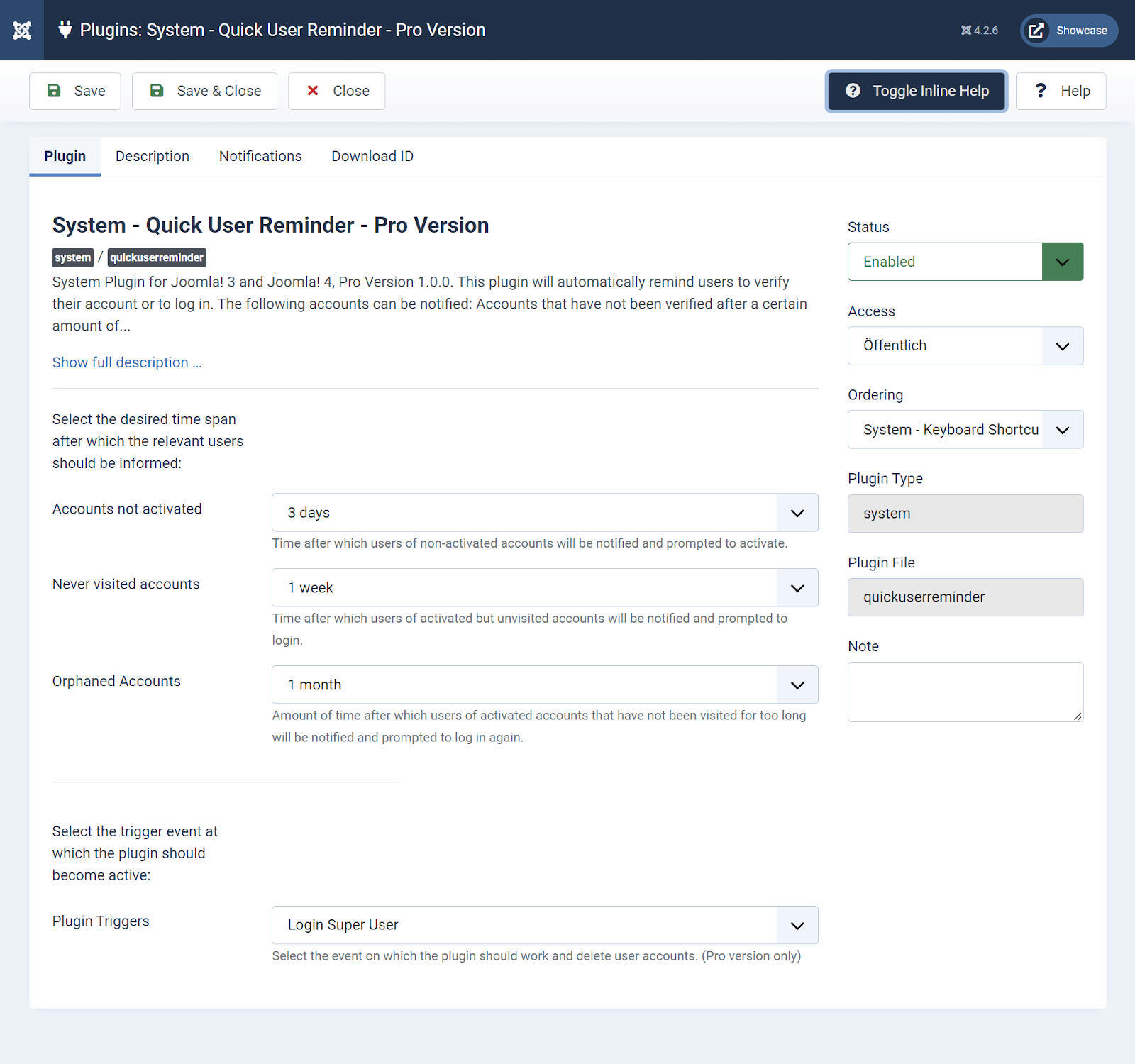Click the external-link icon on the Showcase button
The image size is (1135, 1064).
pyautogui.click(x=1036, y=31)
